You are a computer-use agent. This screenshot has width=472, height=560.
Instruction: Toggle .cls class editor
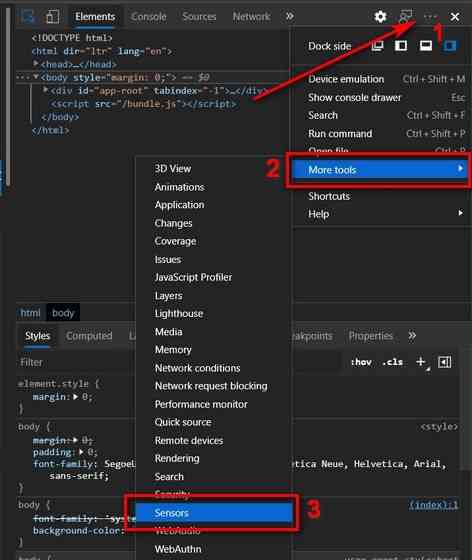392,362
